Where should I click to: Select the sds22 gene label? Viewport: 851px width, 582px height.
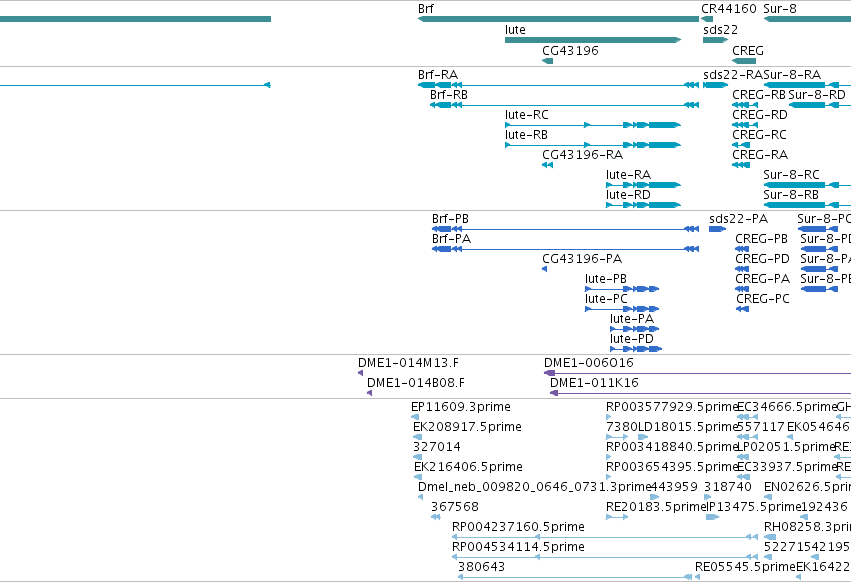point(720,30)
